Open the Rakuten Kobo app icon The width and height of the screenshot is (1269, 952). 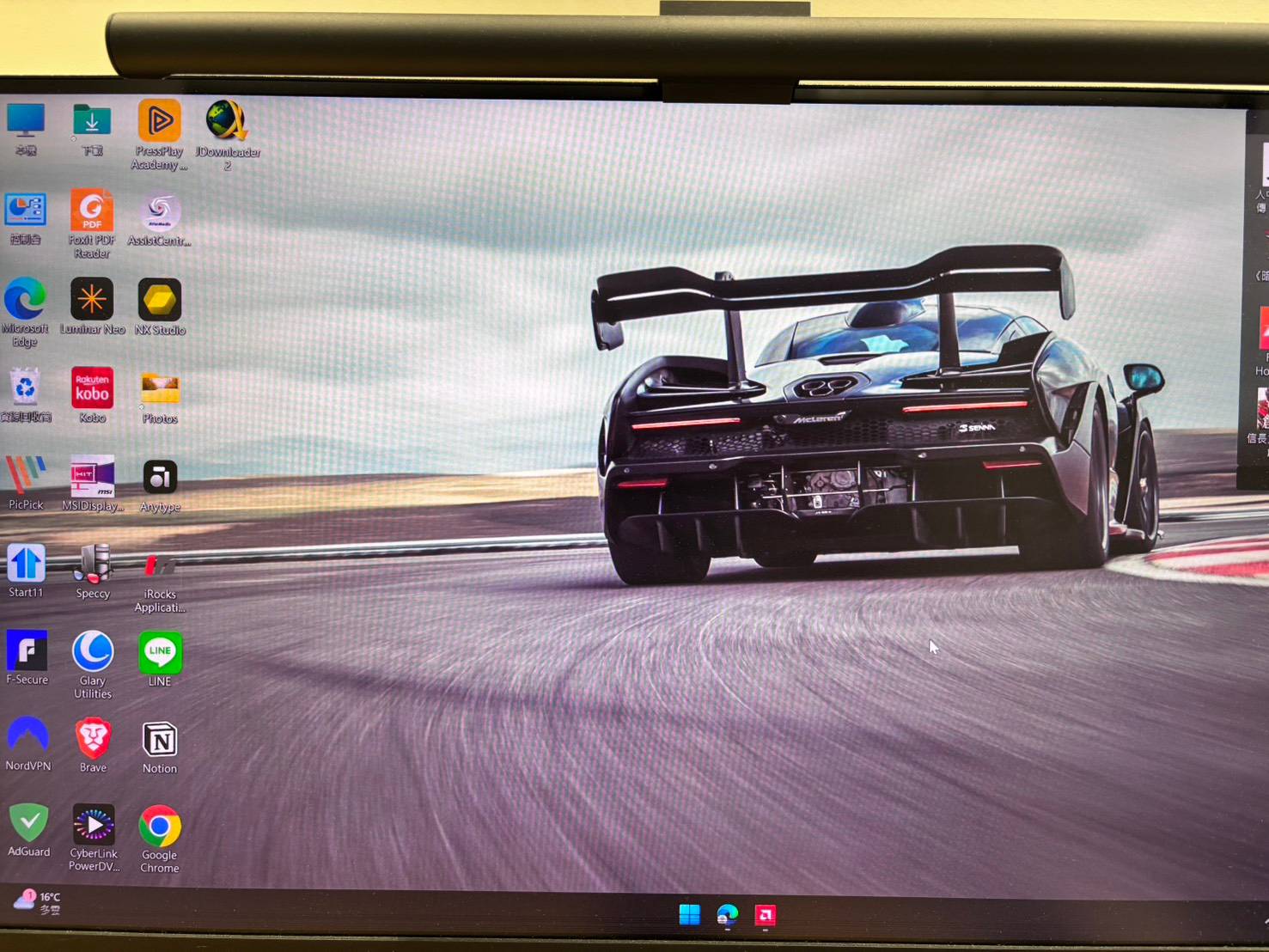92,389
